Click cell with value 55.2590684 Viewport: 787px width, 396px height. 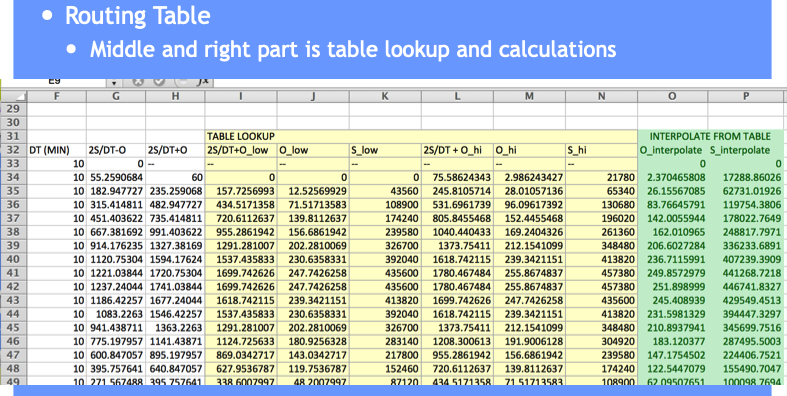[x=116, y=177]
